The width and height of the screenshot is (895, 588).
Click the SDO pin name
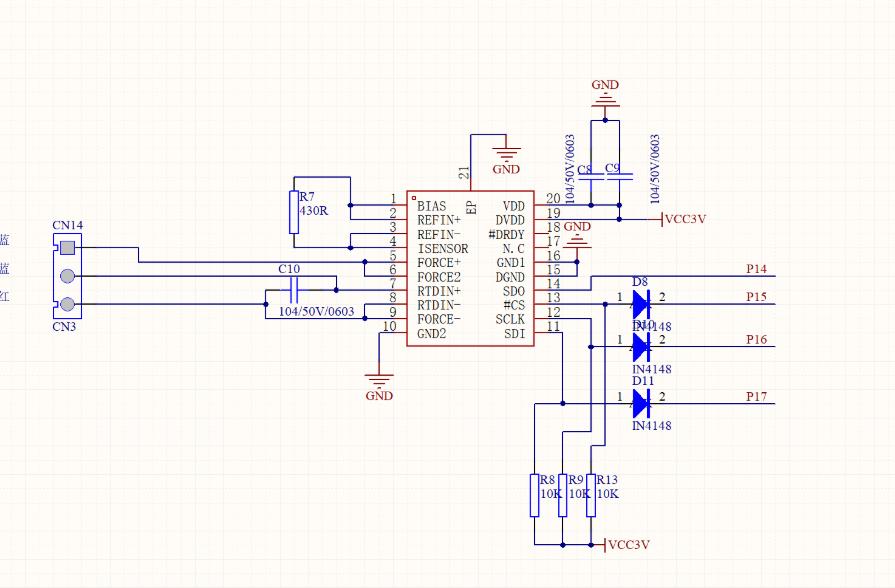pos(514,291)
